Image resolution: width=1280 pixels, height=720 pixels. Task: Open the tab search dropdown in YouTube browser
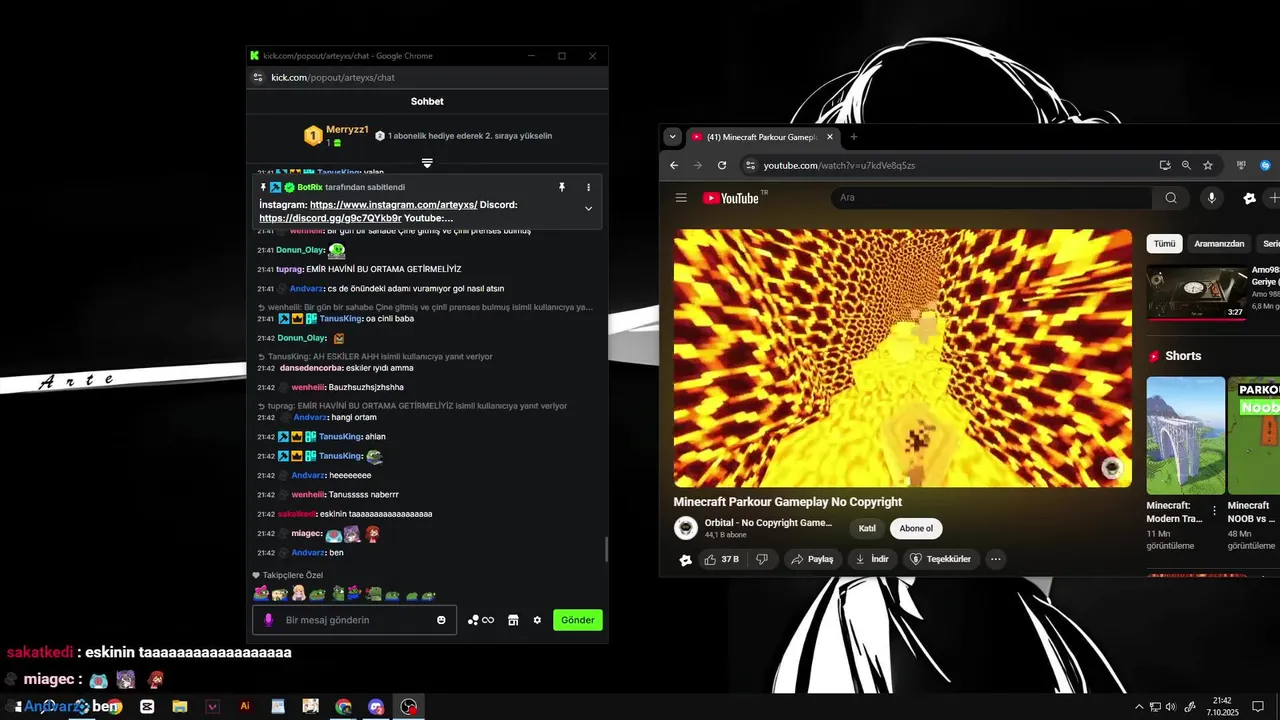coord(672,137)
